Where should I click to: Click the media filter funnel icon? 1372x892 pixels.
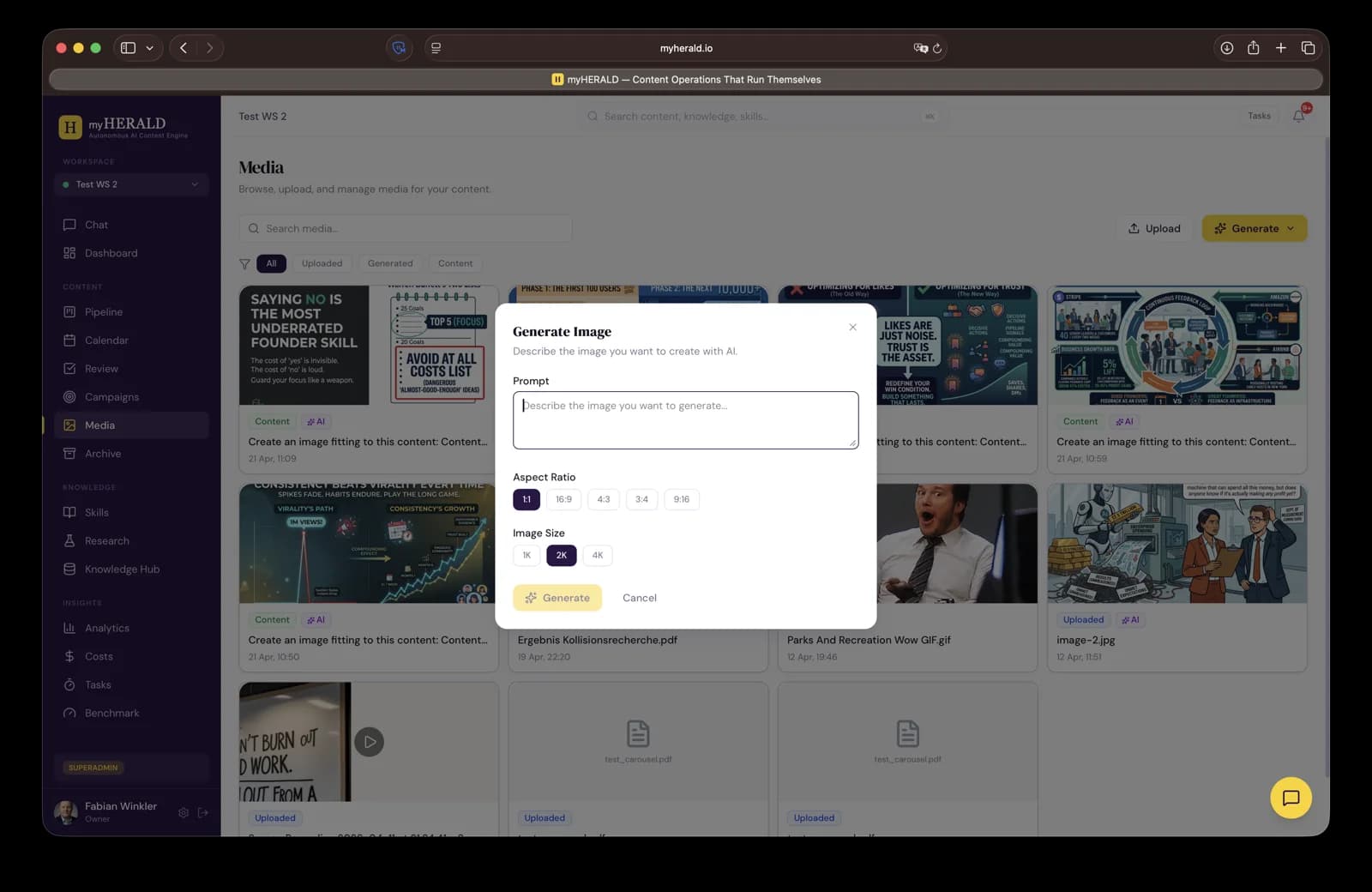[244, 263]
